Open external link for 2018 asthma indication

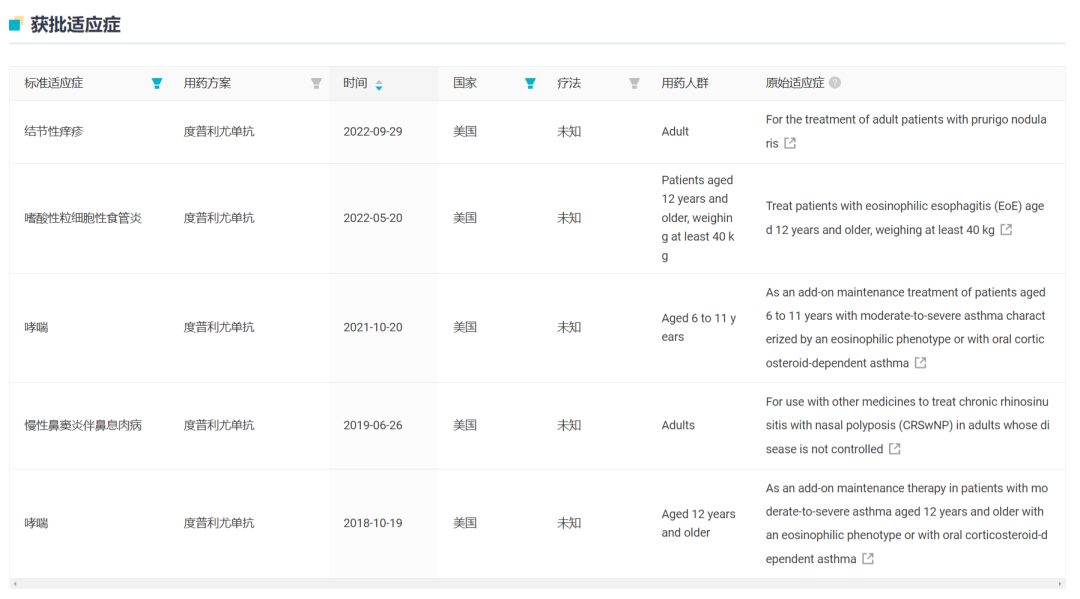point(868,558)
